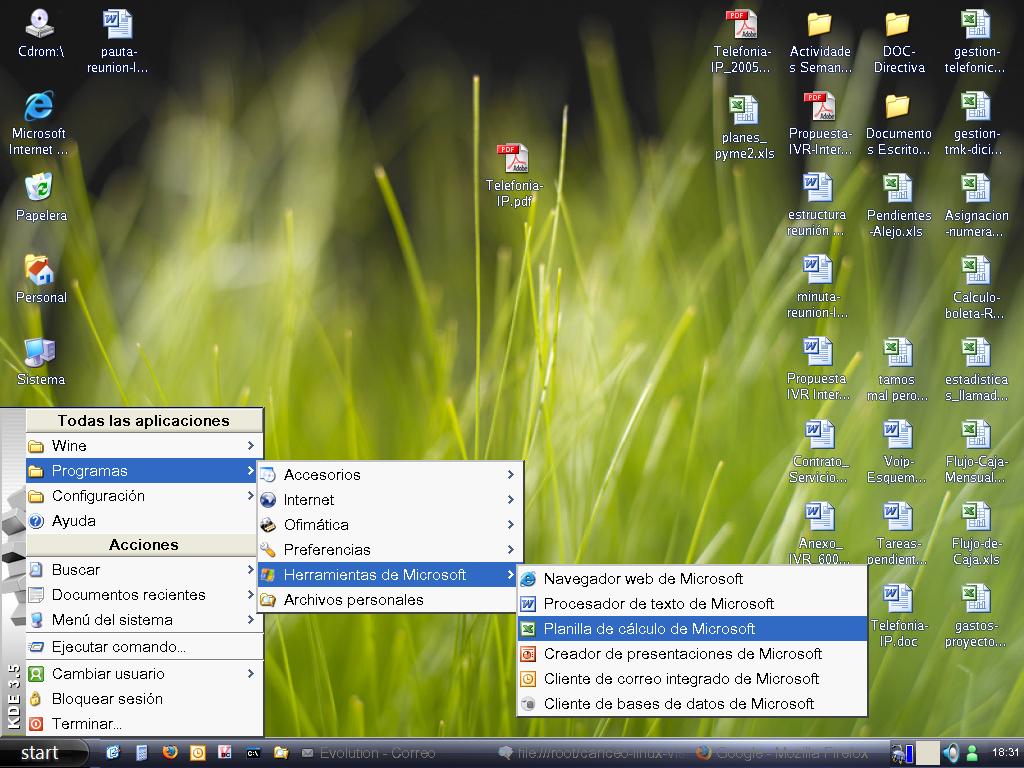Expand the Internet submenu
1024x768 pixels.
pos(390,500)
